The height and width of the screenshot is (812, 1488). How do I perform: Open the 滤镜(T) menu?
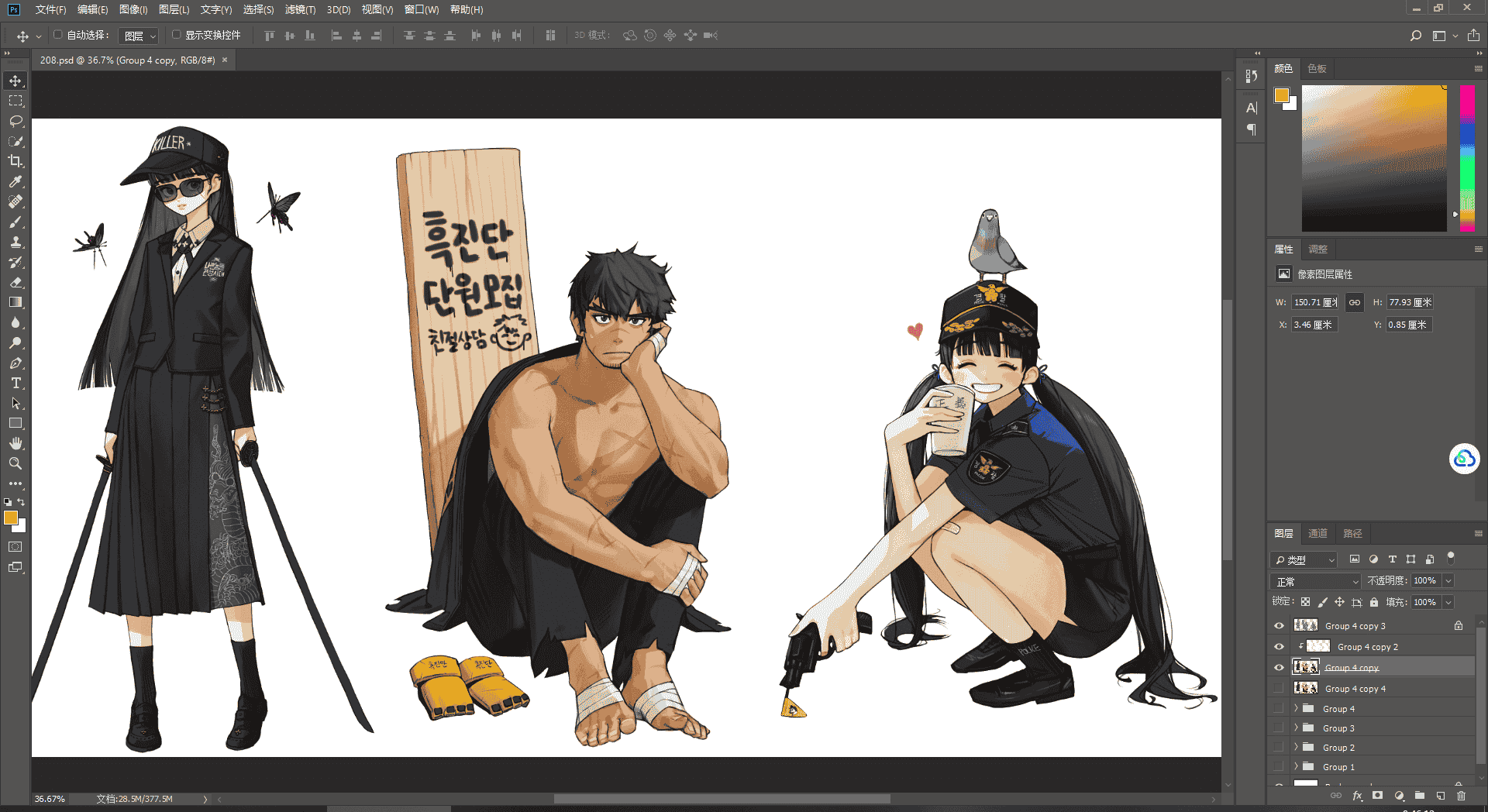coord(300,9)
